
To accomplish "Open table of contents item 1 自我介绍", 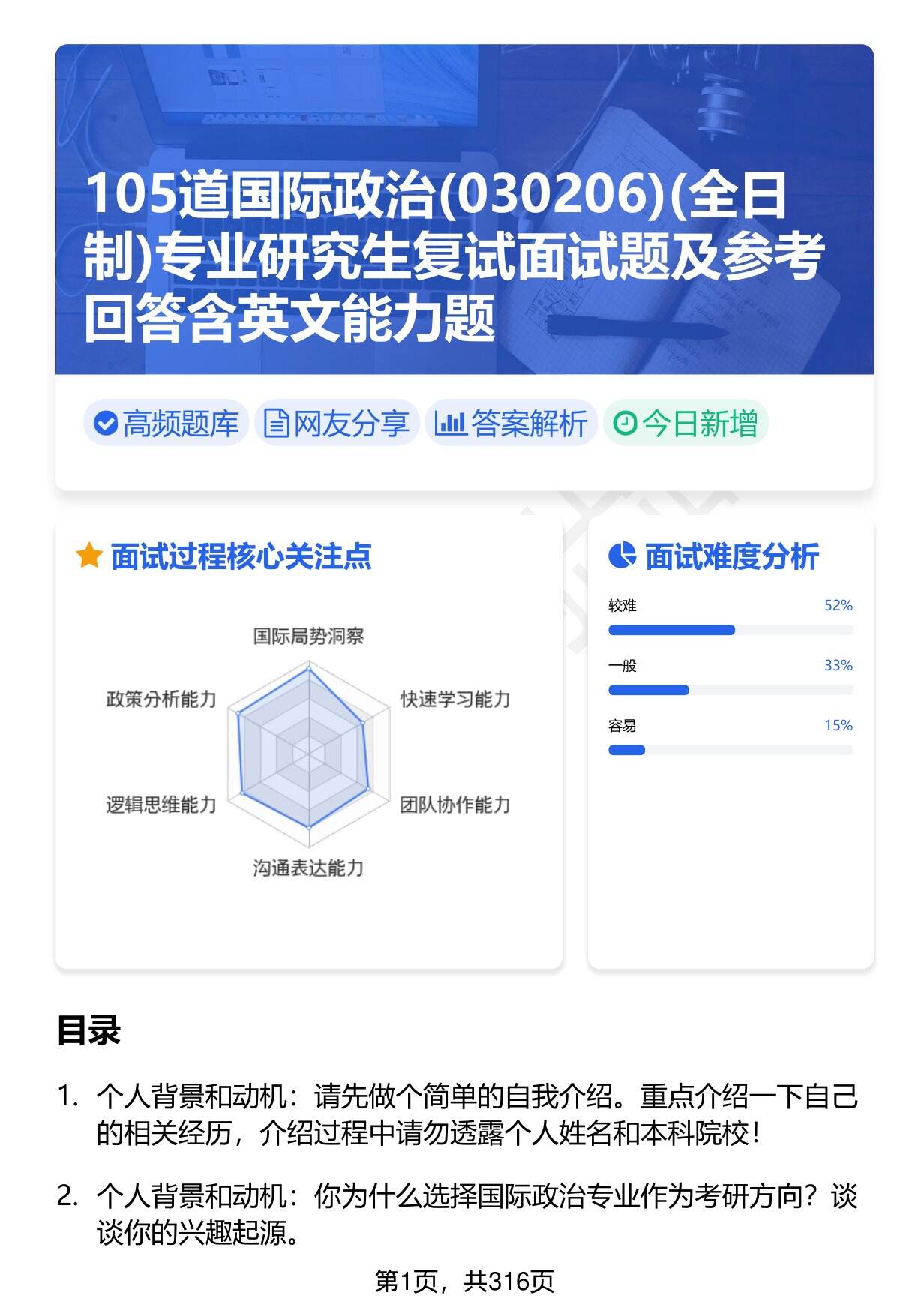I will pyautogui.click(x=476, y=1114).
